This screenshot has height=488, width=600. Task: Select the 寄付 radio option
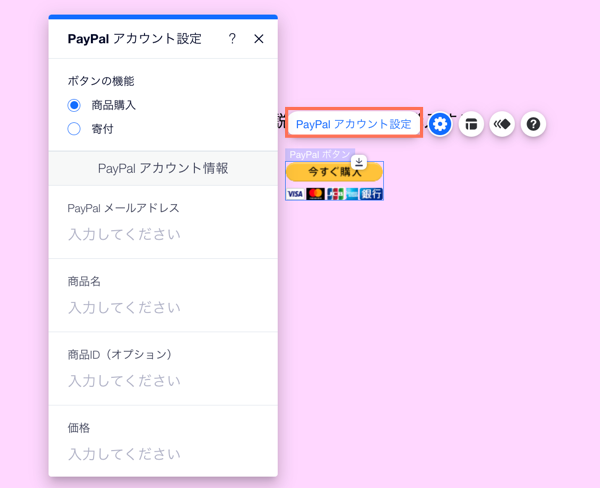pyautogui.click(x=74, y=129)
